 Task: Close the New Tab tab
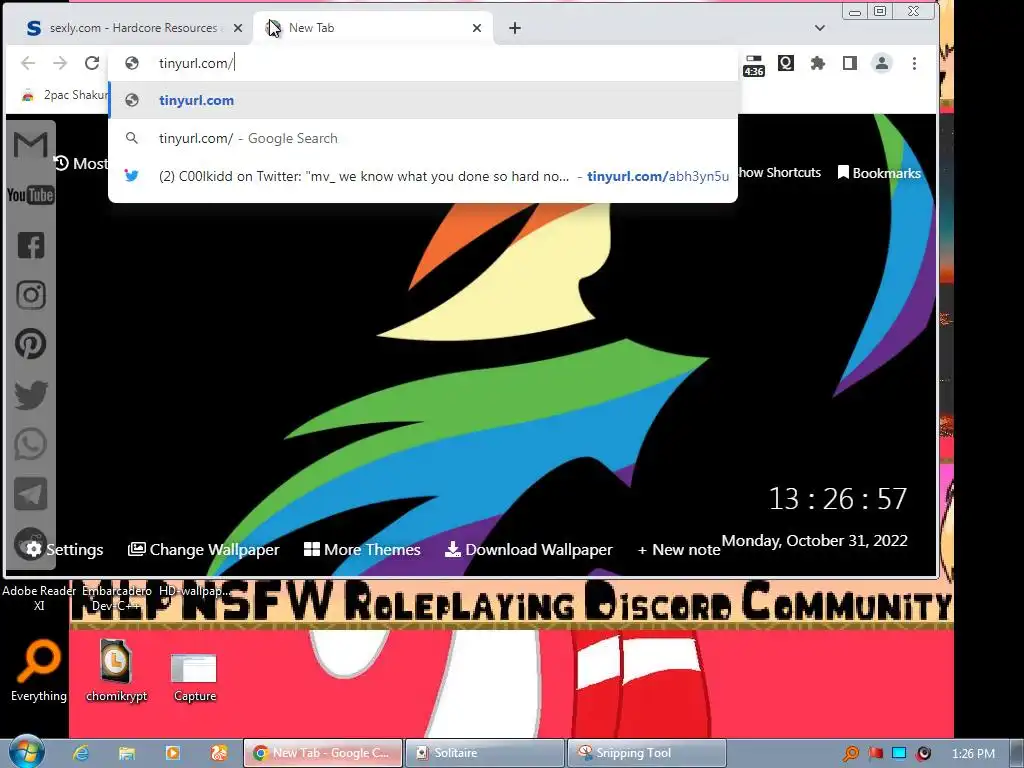[477, 28]
